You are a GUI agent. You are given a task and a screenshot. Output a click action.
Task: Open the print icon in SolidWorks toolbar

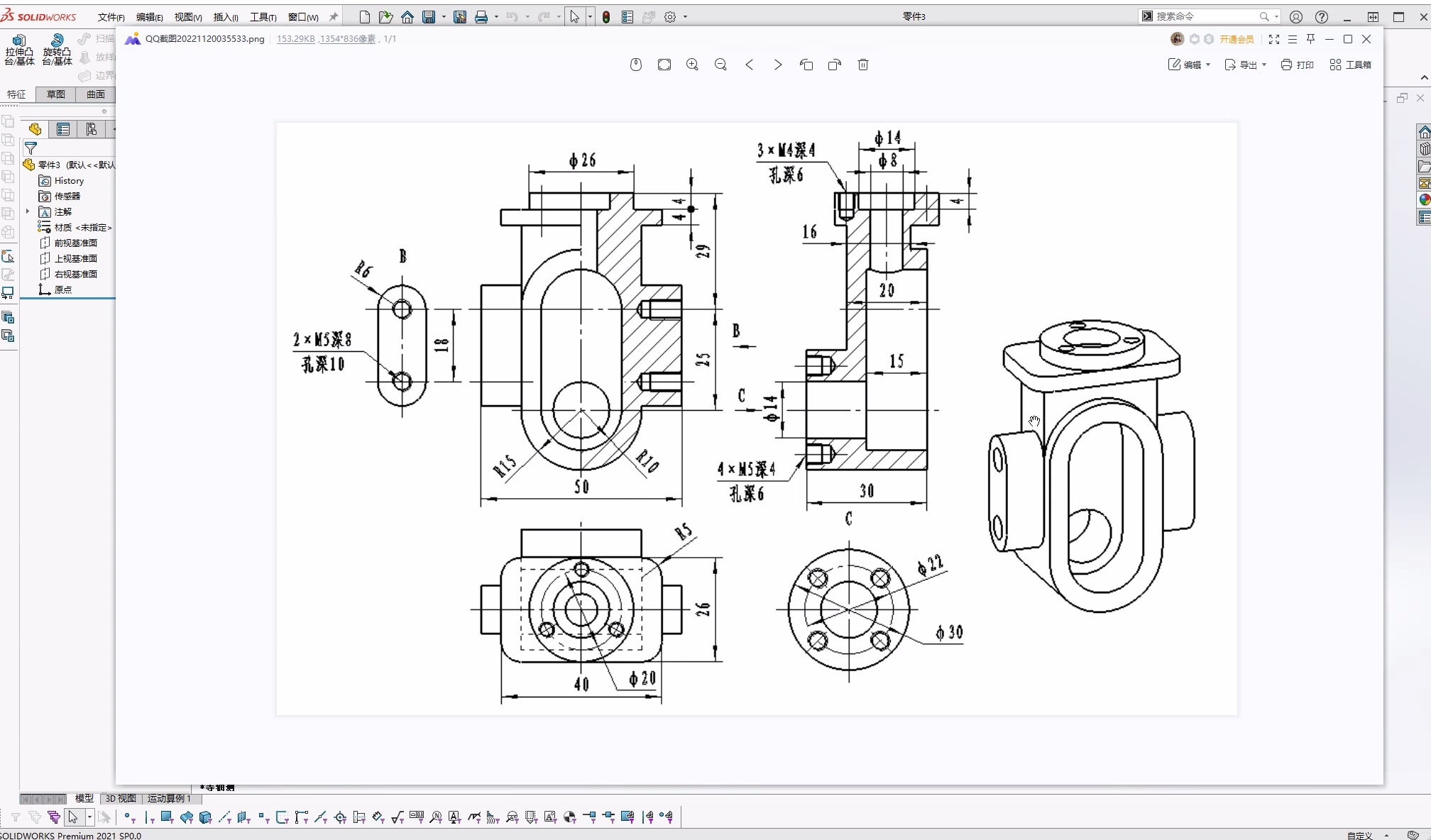point(481,17)
